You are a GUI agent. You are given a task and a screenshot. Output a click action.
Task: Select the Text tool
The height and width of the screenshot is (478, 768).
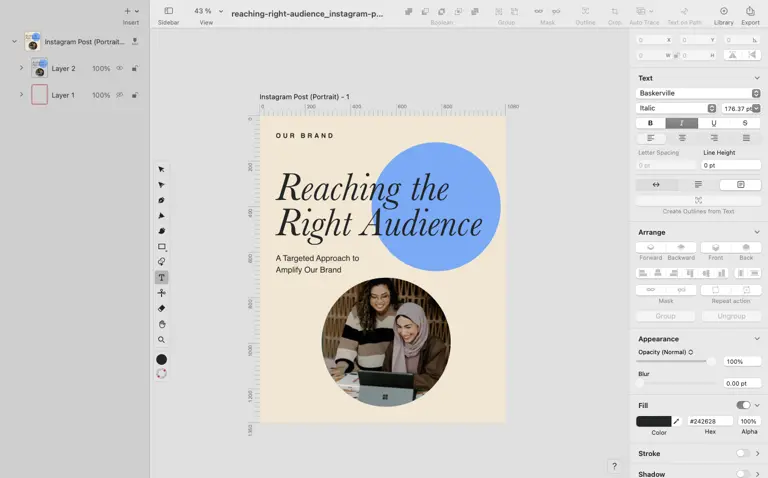coord(161,278)
